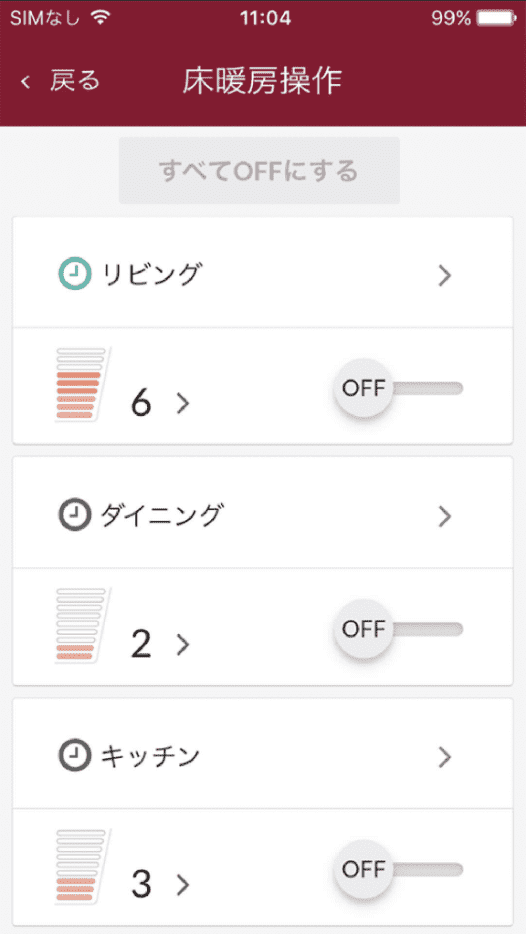Tap the Wi-Fi status icon in status bar

pos(102,18)
